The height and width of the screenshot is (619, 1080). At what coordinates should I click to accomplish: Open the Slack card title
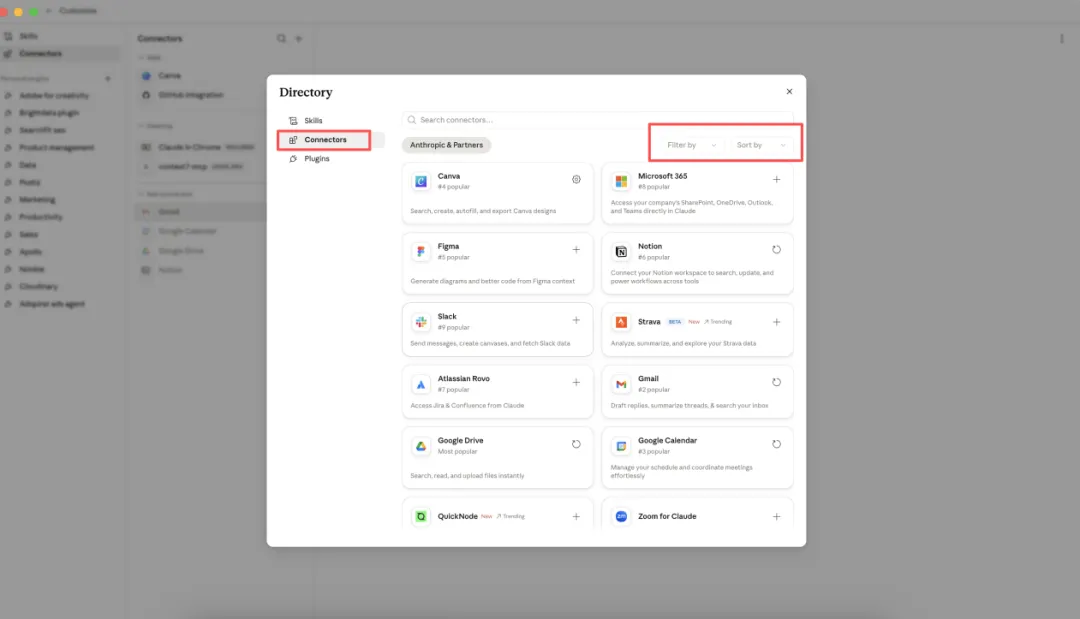(x=447, y=317)
